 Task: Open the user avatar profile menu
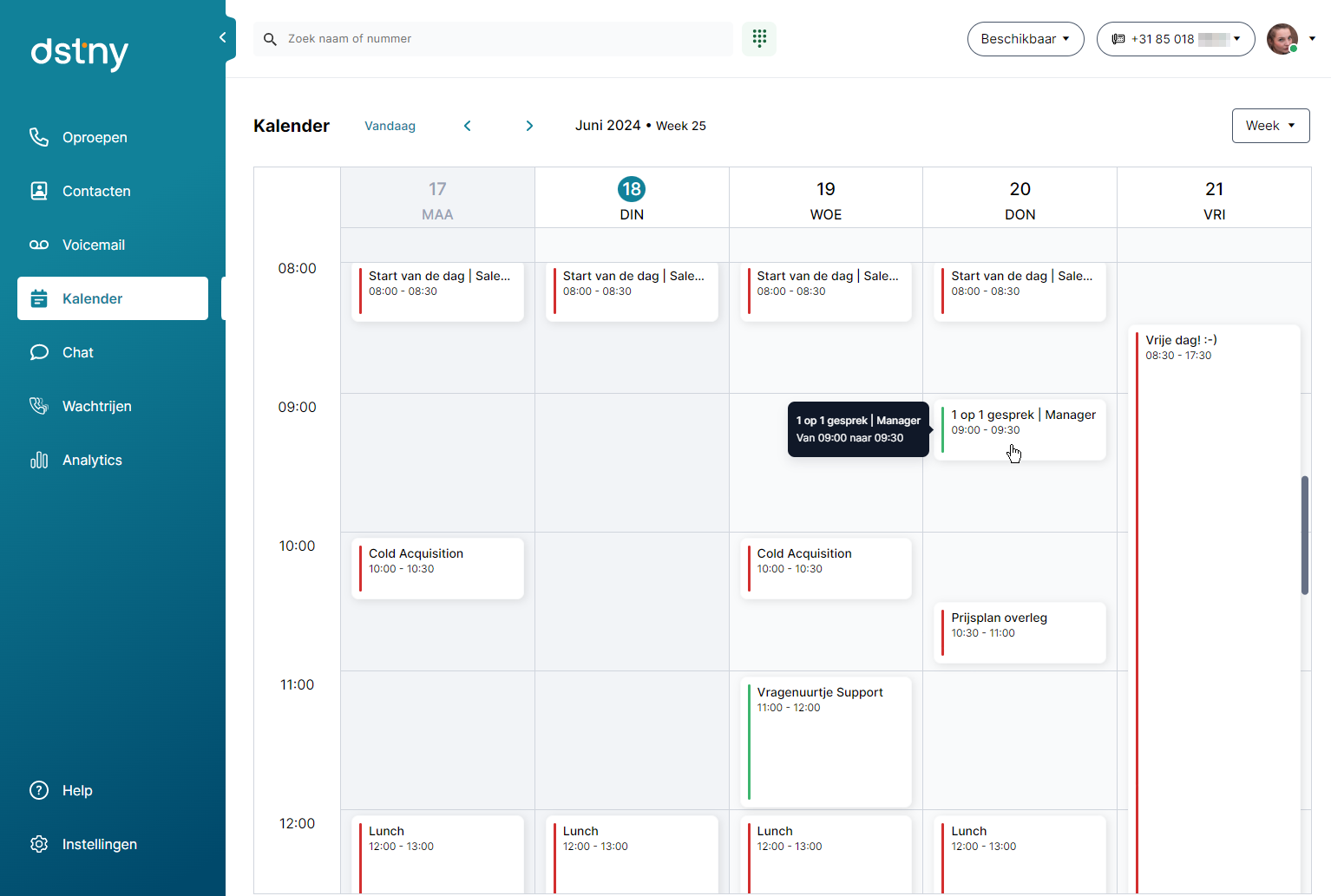click(1282, 39)
